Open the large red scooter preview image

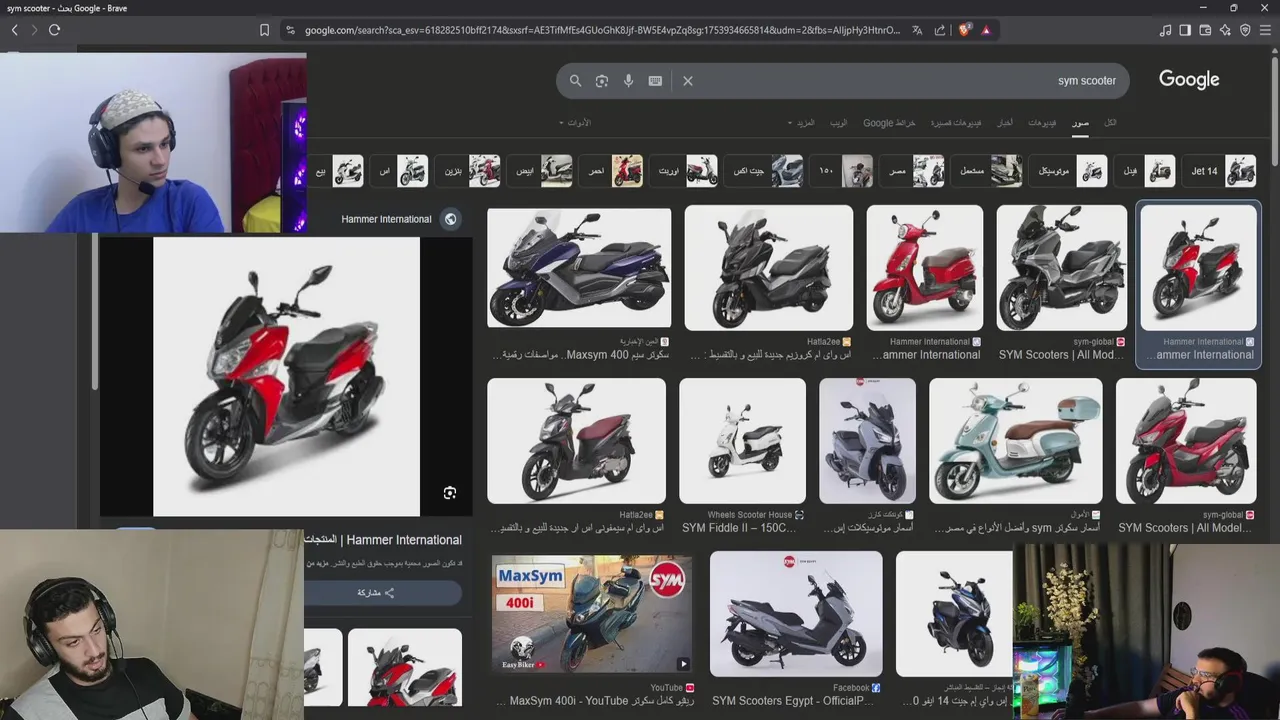286,376
